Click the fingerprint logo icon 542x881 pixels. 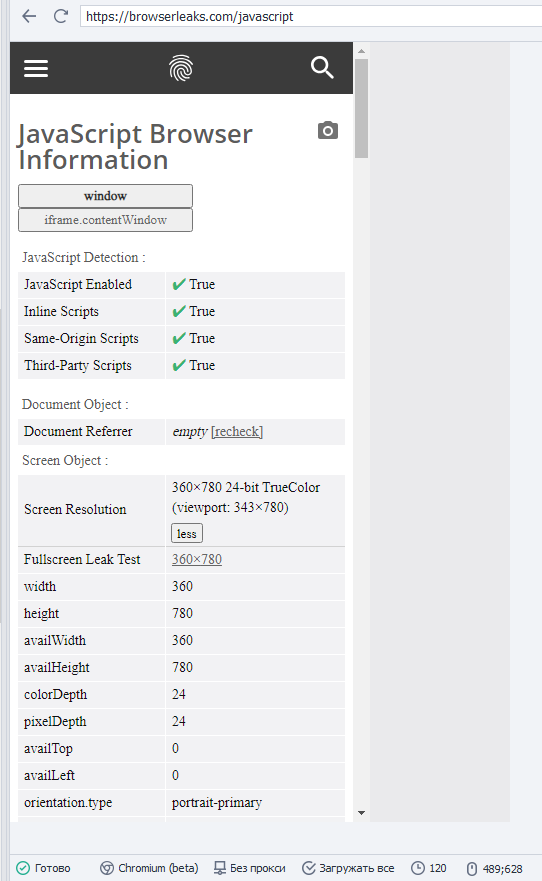[x=181, y=68]
